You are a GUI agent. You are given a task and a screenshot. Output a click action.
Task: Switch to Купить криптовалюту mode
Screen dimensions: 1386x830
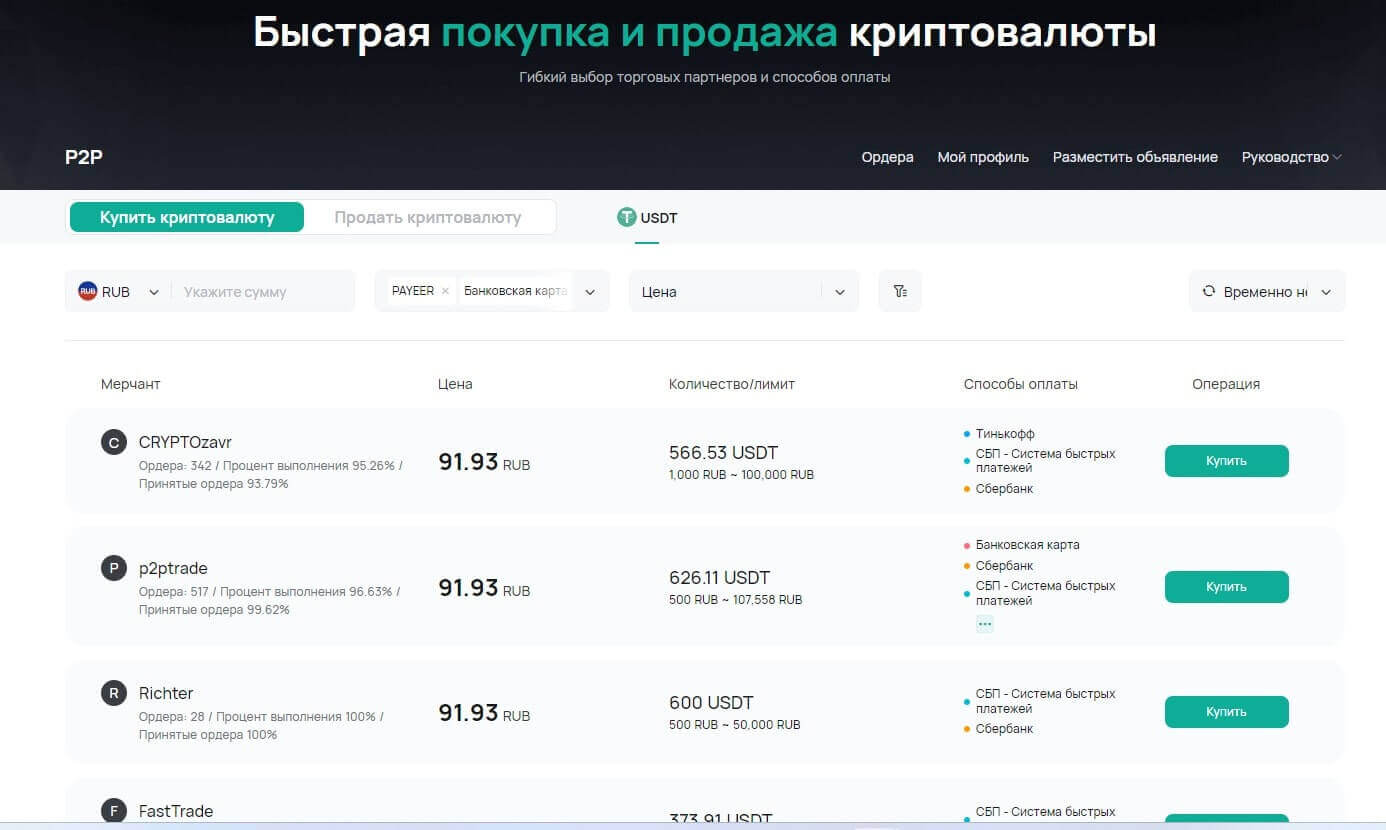(187, 217)
